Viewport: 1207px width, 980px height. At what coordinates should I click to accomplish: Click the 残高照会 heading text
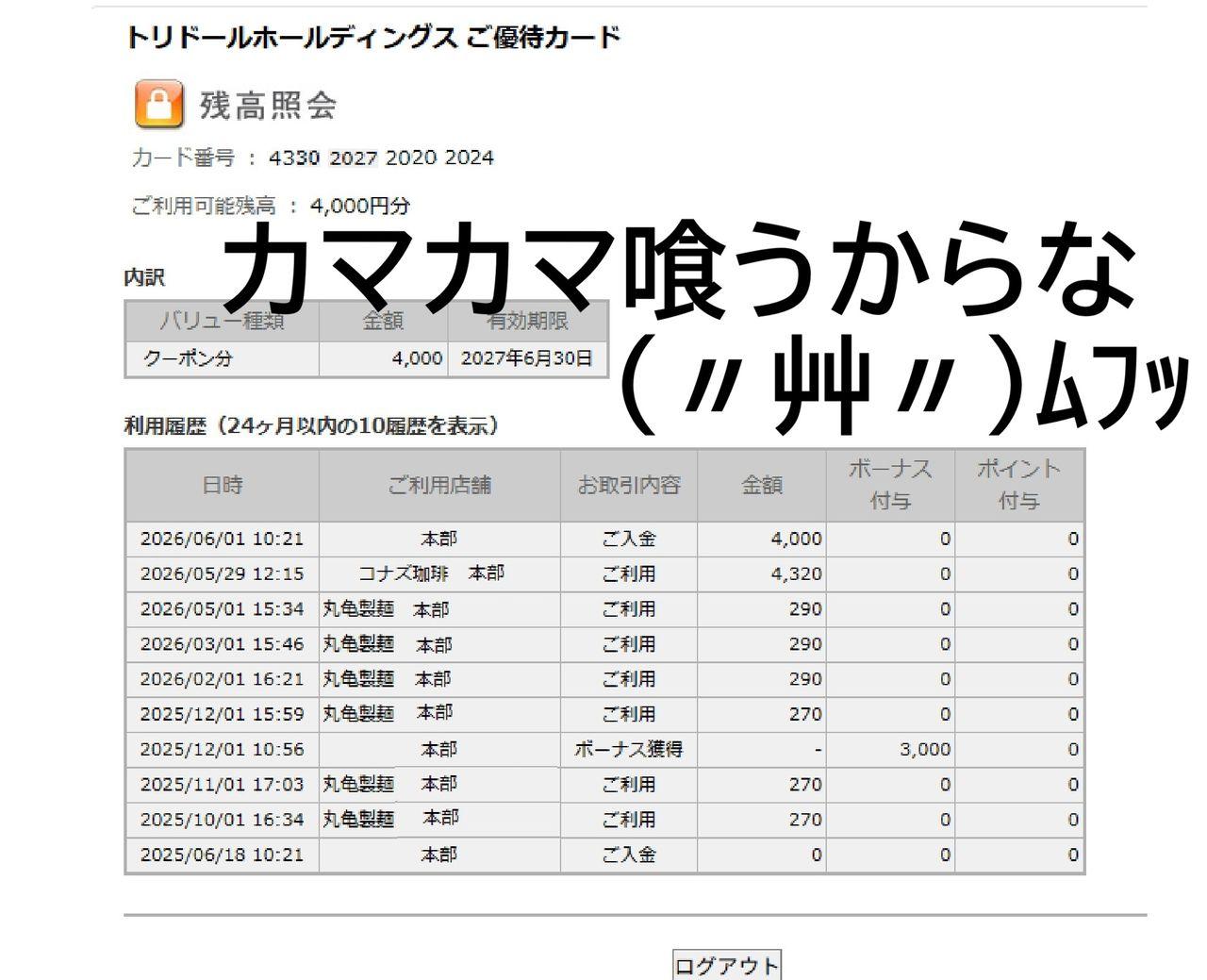coord(268,105)
